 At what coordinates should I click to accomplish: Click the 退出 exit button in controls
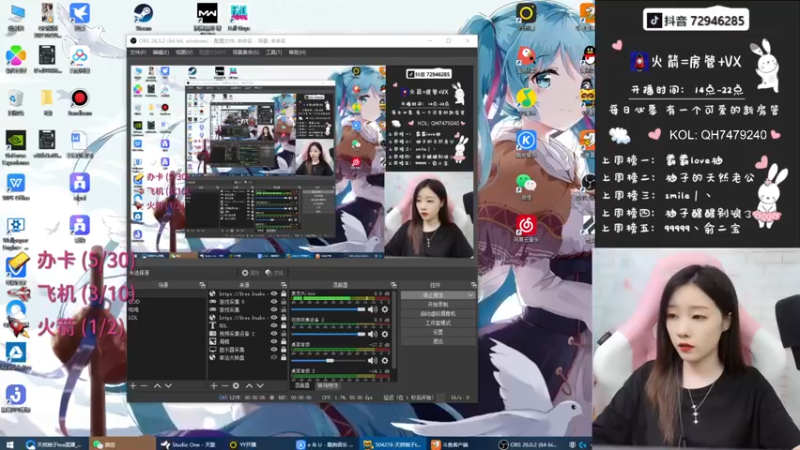coord(438,341)
